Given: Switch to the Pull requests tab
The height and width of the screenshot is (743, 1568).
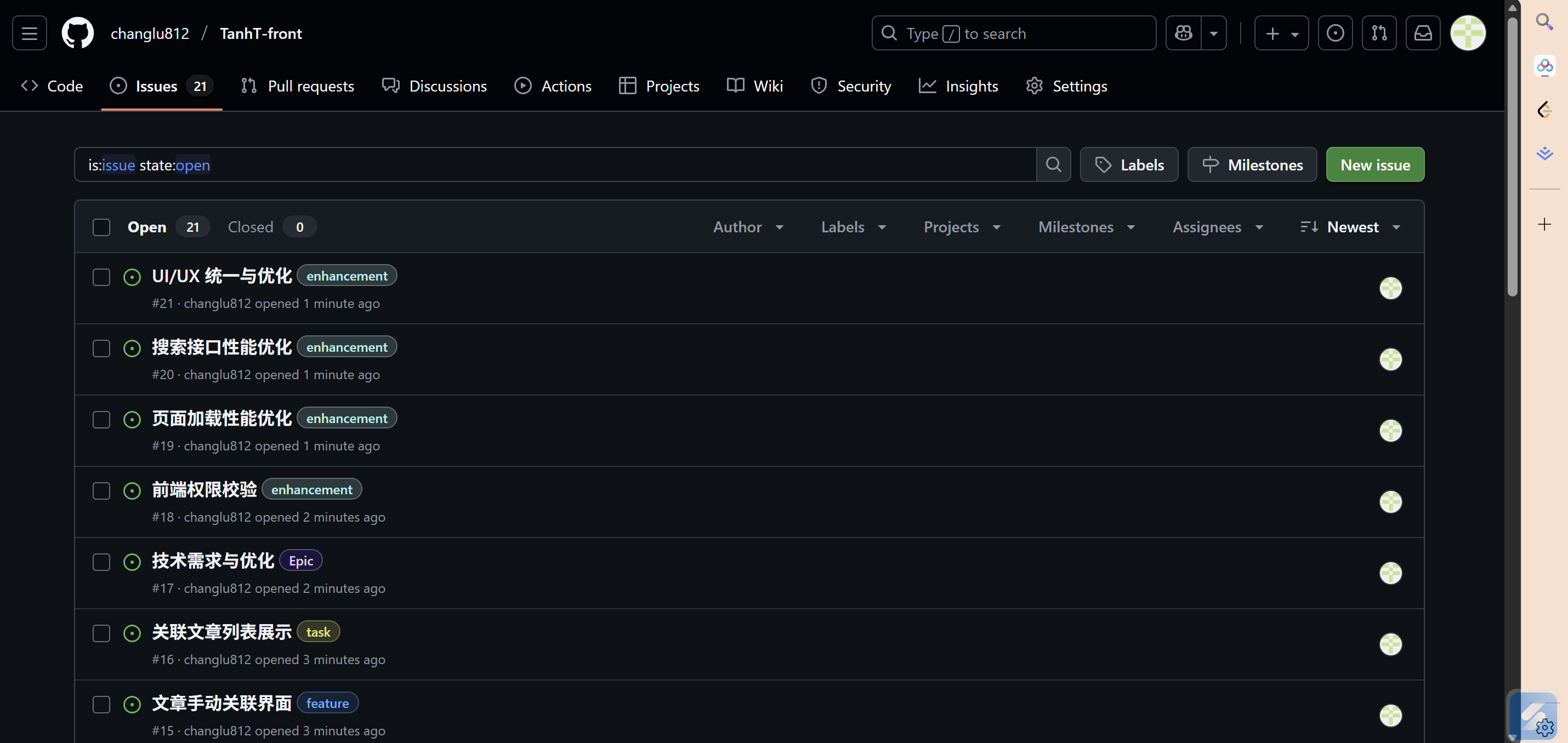Looking at the screenshot, I should (297, 86).
